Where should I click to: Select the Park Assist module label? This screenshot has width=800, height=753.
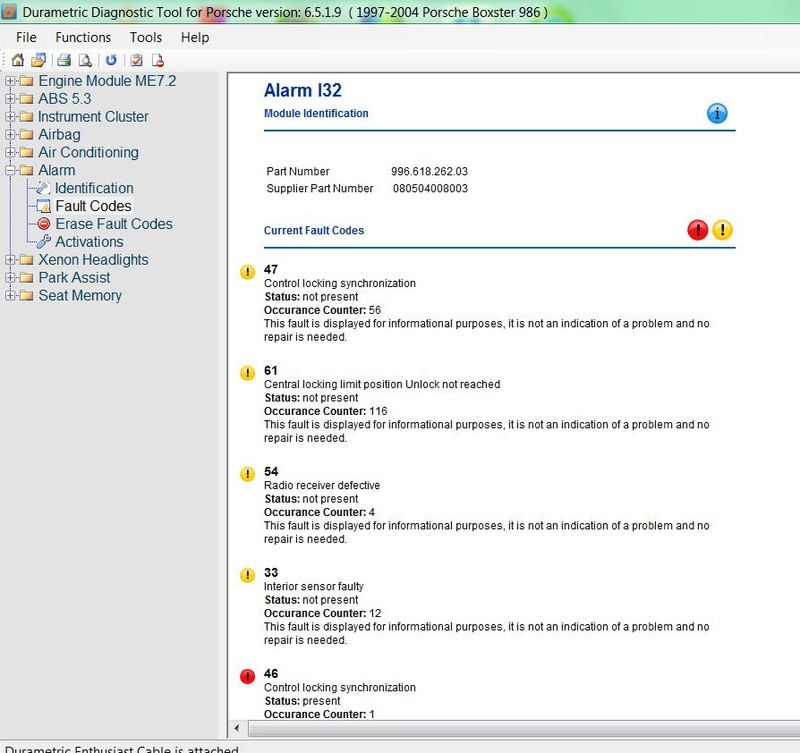click(74, 278)
